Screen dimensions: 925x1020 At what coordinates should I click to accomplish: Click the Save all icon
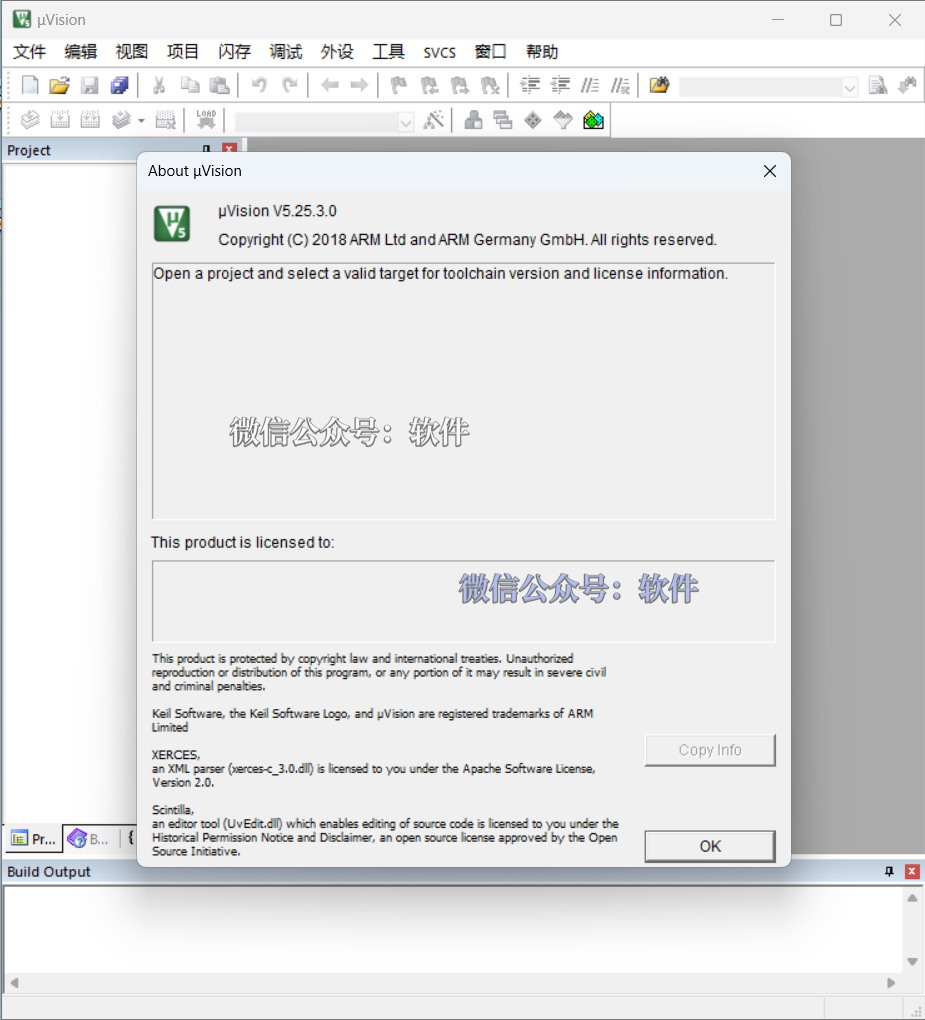coord(120,85)
